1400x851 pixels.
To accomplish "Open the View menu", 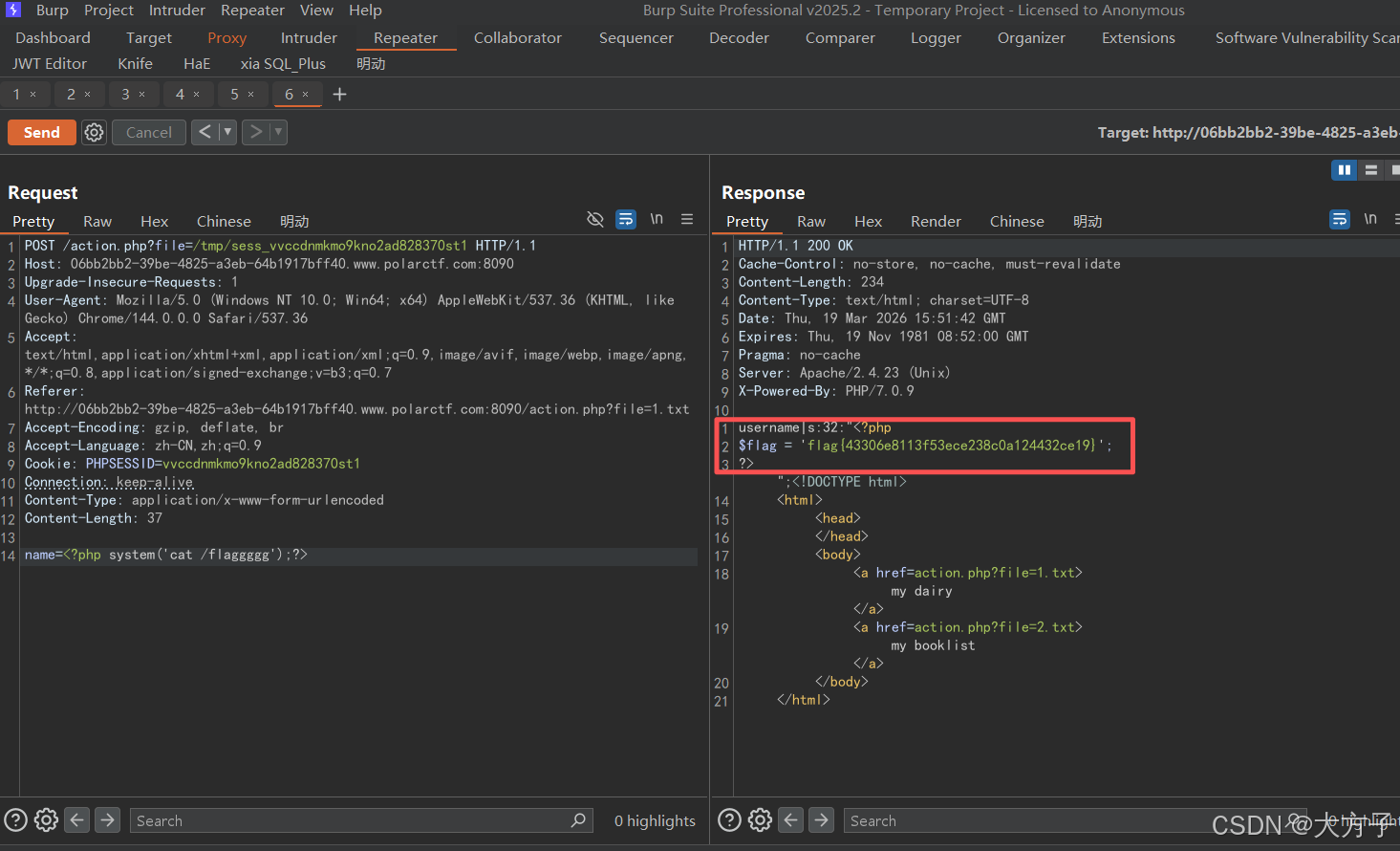I will (316, 10).
